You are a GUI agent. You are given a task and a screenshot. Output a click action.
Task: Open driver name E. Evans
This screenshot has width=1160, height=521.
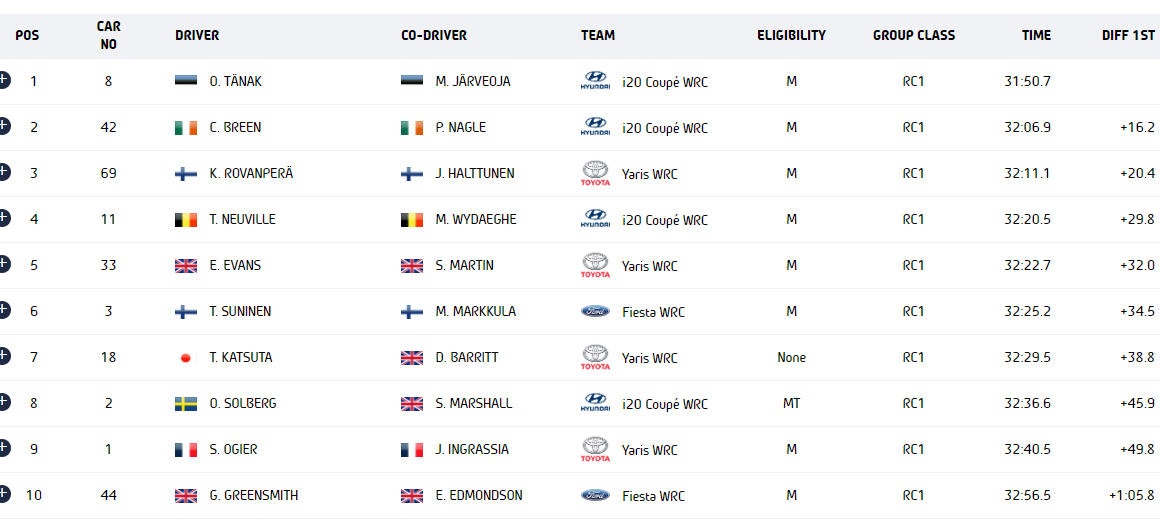tap(235, 266)
